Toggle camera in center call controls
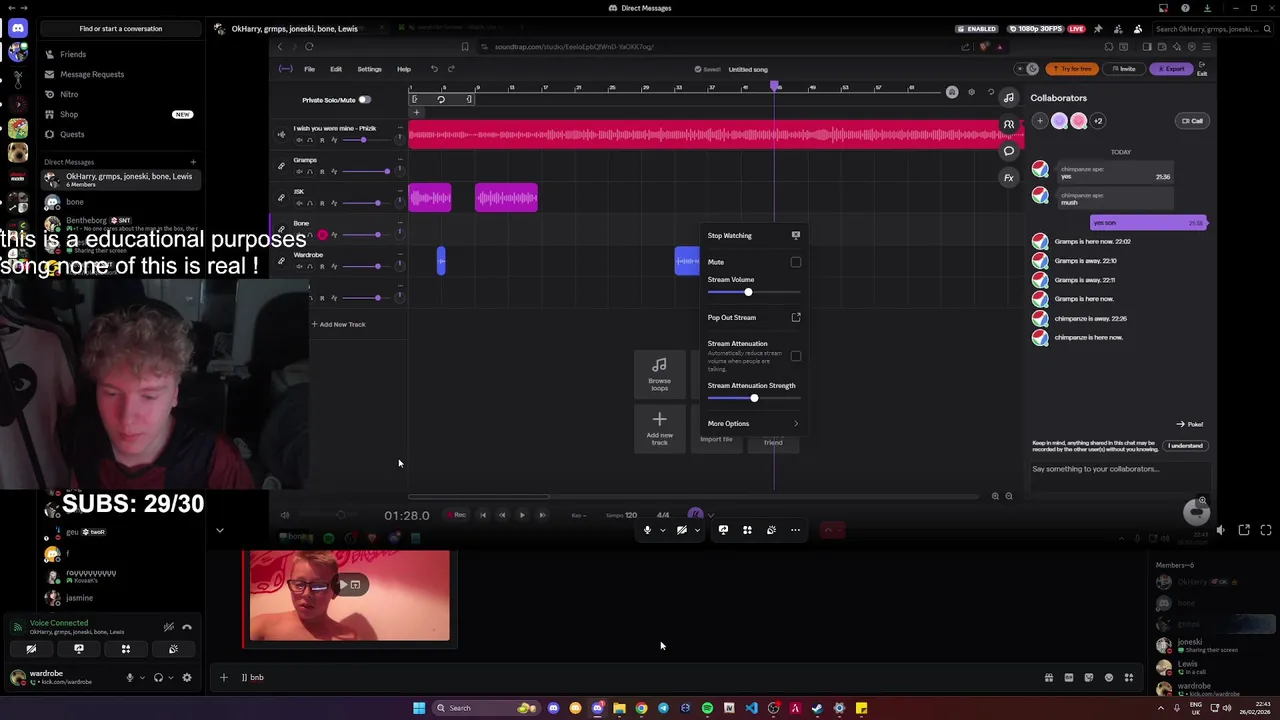Viewport: 1280px width, 720px height. (x=682, y=530)
